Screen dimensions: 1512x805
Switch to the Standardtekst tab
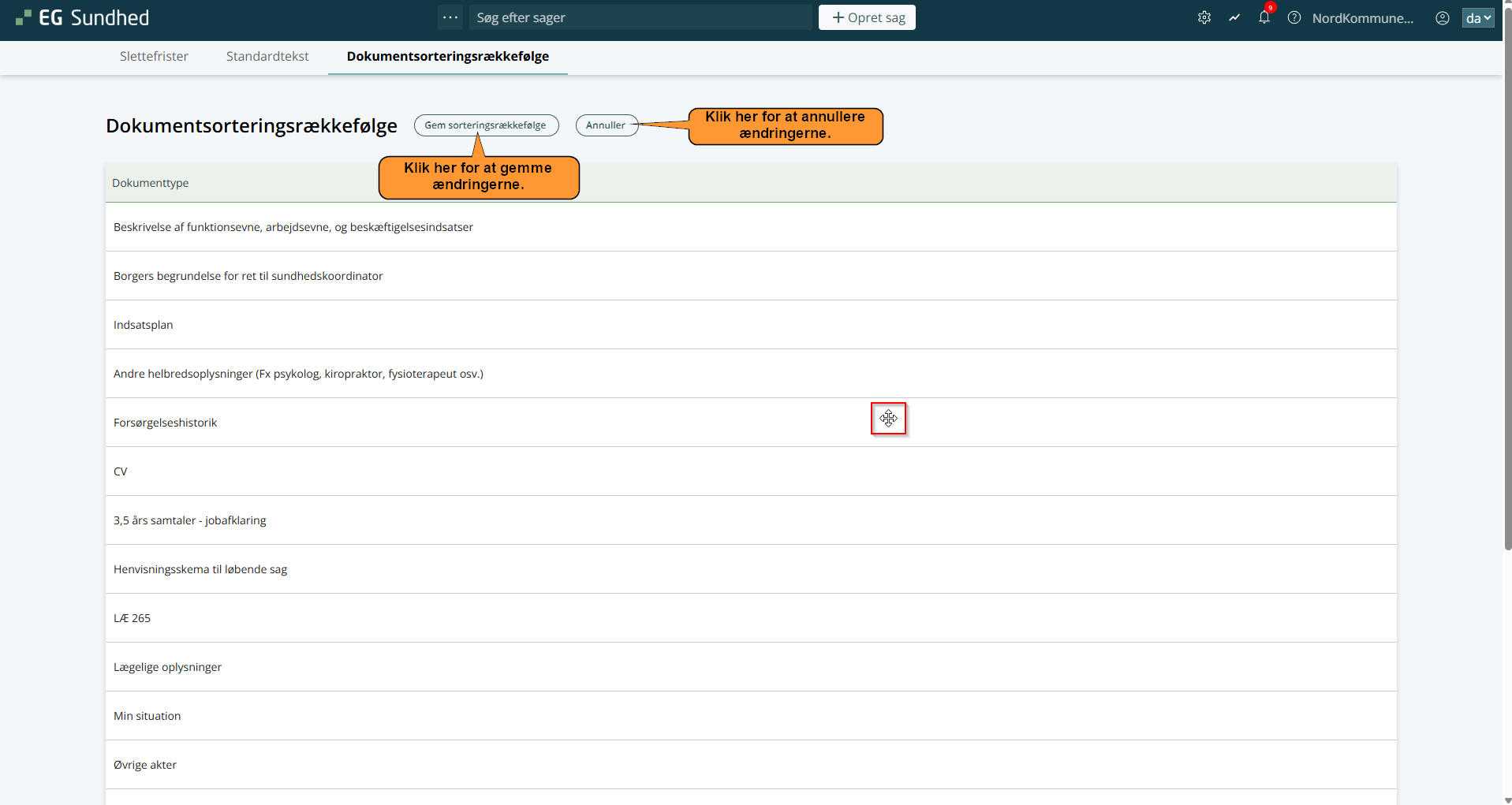pos(267,56)
